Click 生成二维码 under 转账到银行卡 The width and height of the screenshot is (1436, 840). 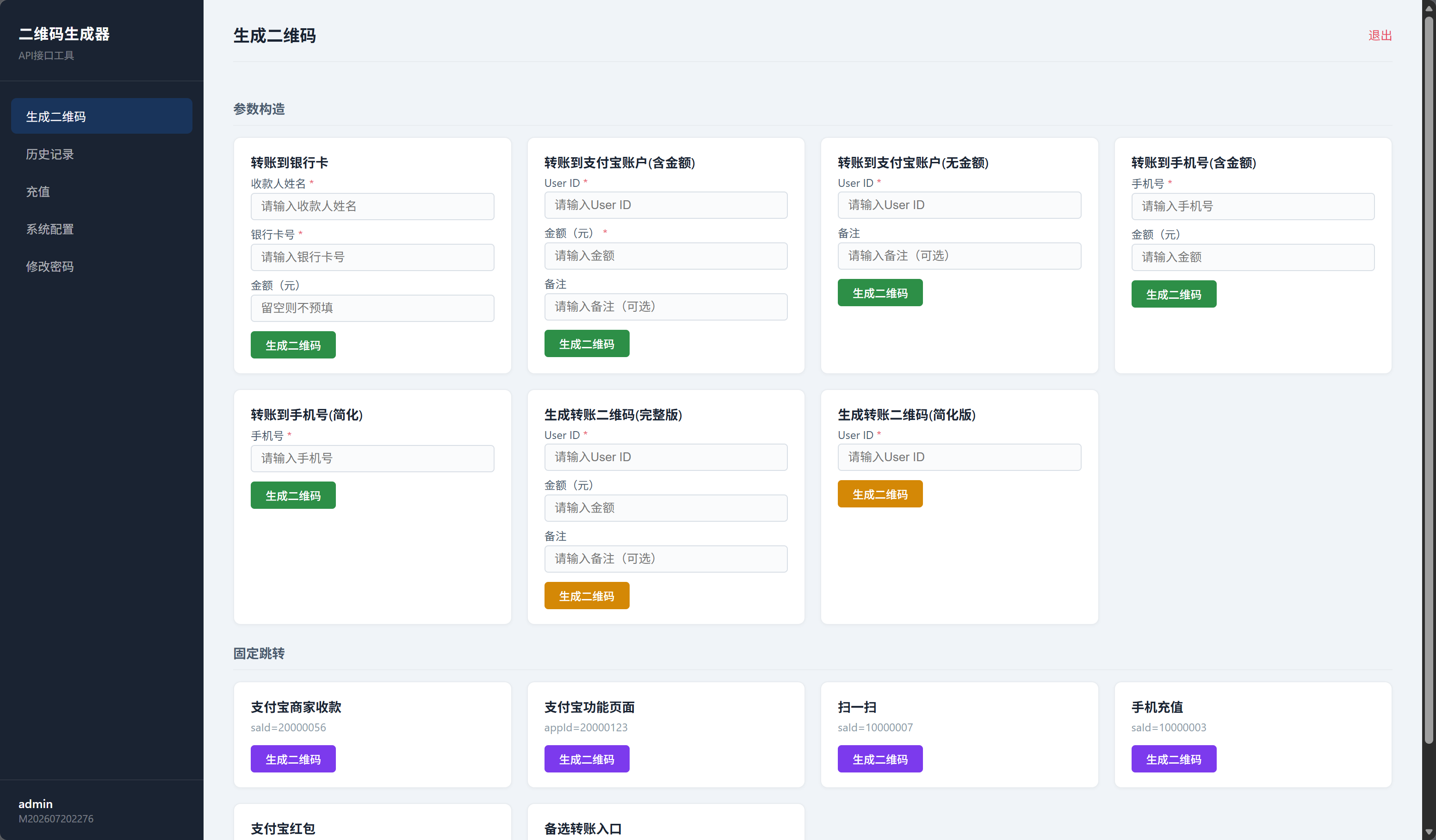(x=293, y=345)
